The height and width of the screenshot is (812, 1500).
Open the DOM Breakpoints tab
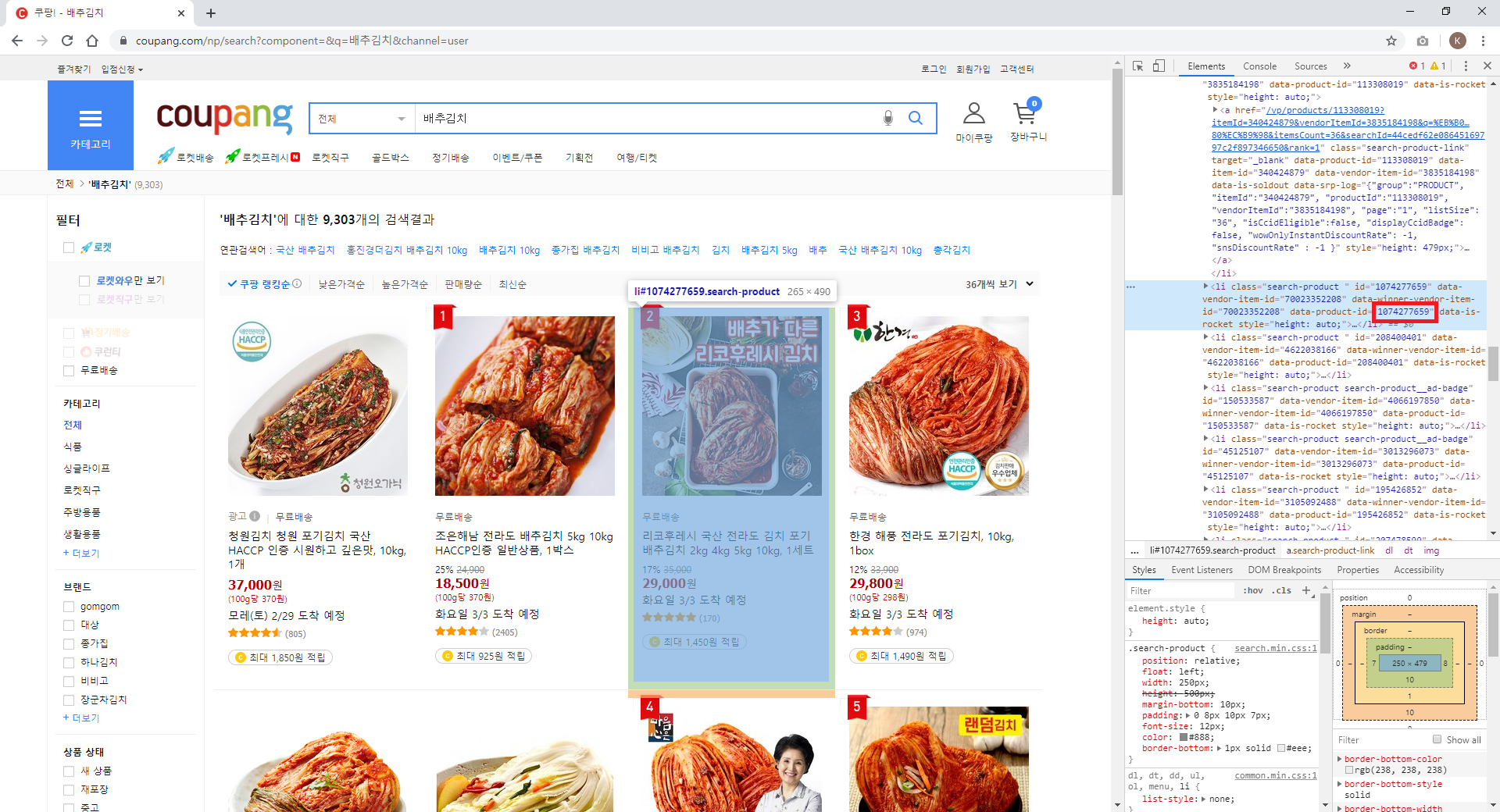1284,570
